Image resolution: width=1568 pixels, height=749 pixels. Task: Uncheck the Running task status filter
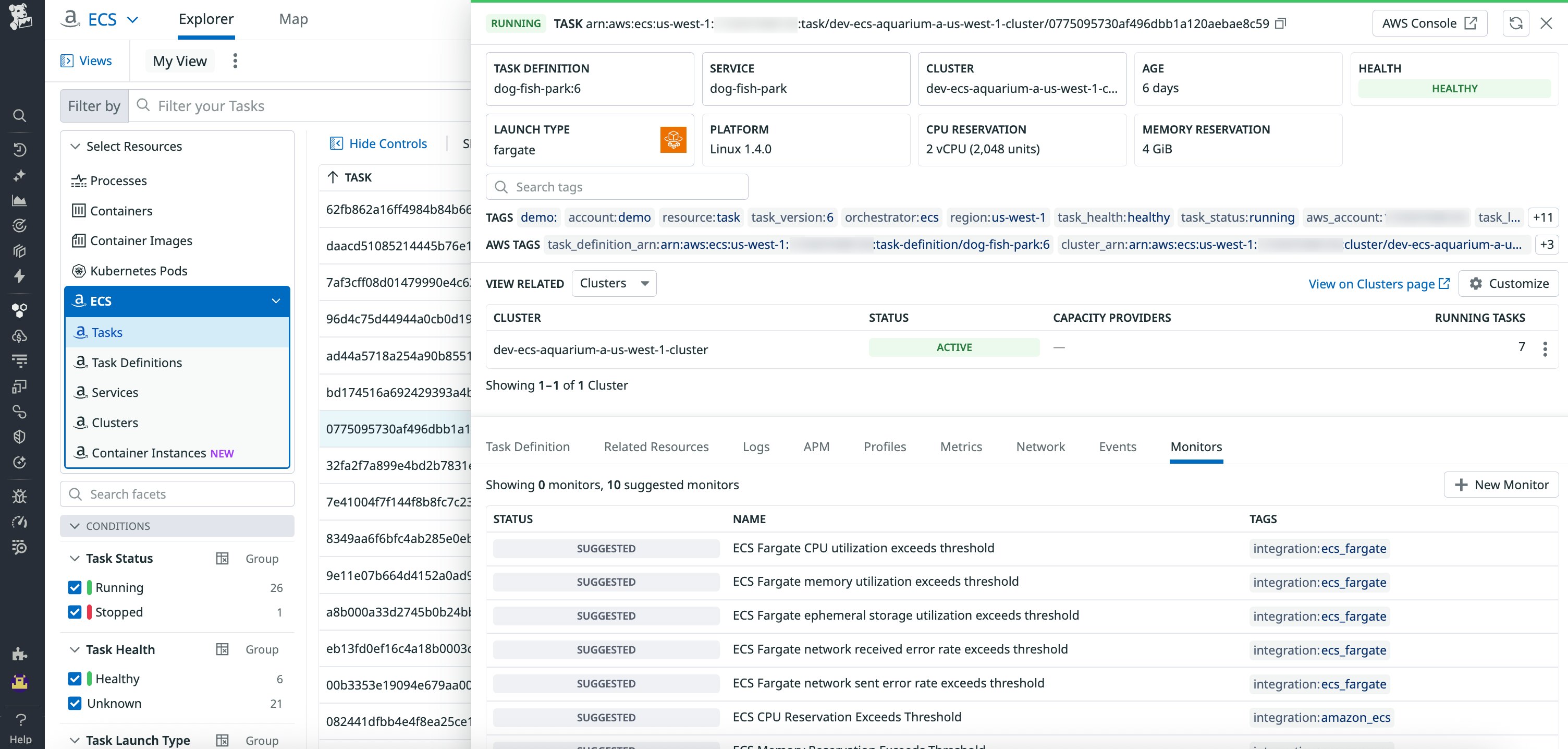pyautogui.click(x=75, y=587)
